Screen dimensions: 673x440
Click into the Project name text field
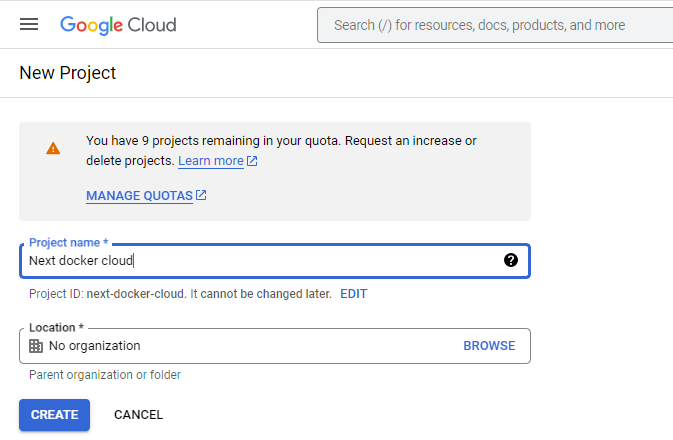coord(275,261)
